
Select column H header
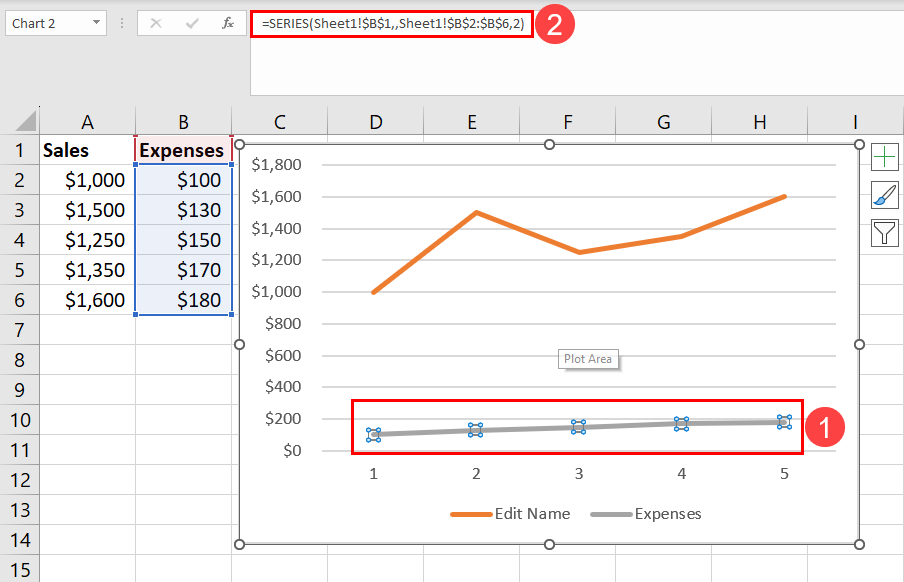[x=760, y=122]
